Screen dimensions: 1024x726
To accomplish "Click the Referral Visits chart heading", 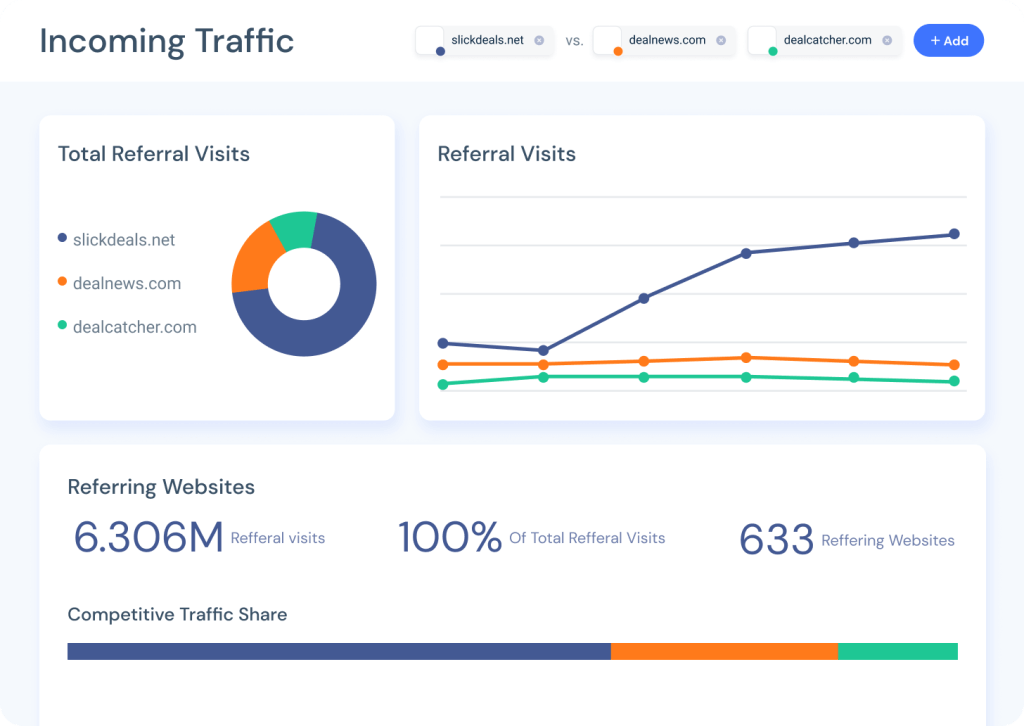I will [x=507, y=154].
